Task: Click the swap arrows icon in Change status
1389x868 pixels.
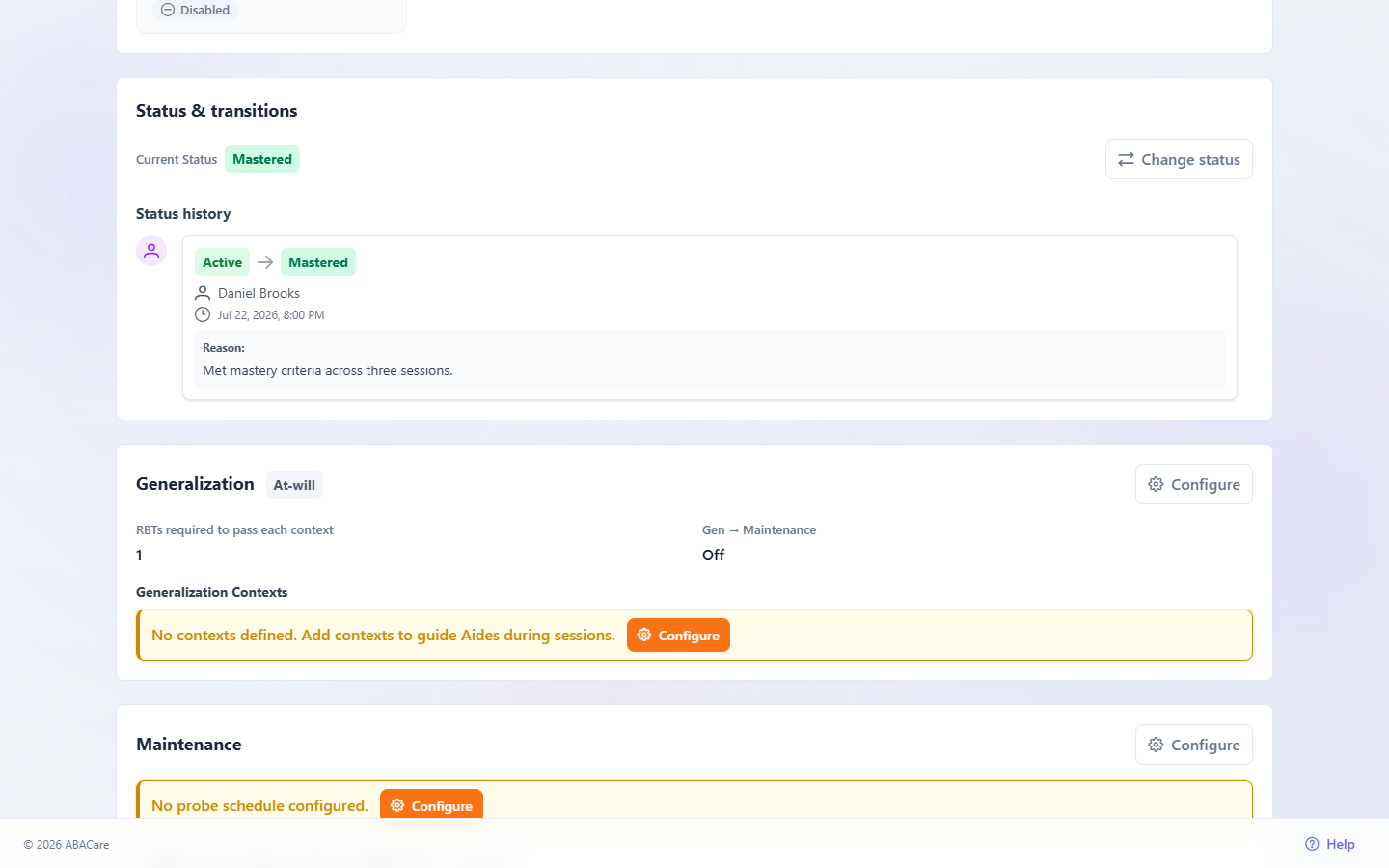Action: 1126,159
